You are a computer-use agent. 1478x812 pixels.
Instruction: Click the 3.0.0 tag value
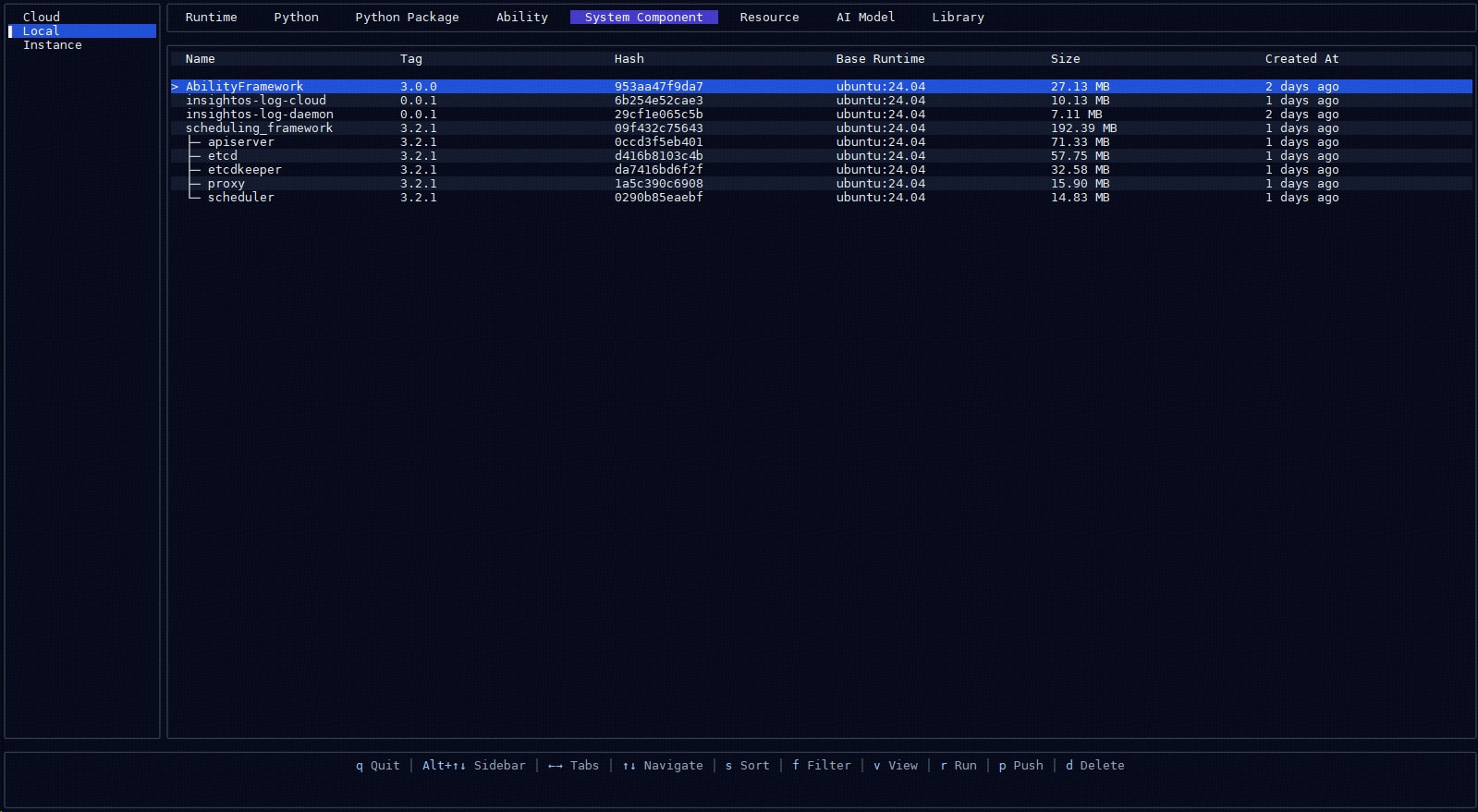click(419, 86)
